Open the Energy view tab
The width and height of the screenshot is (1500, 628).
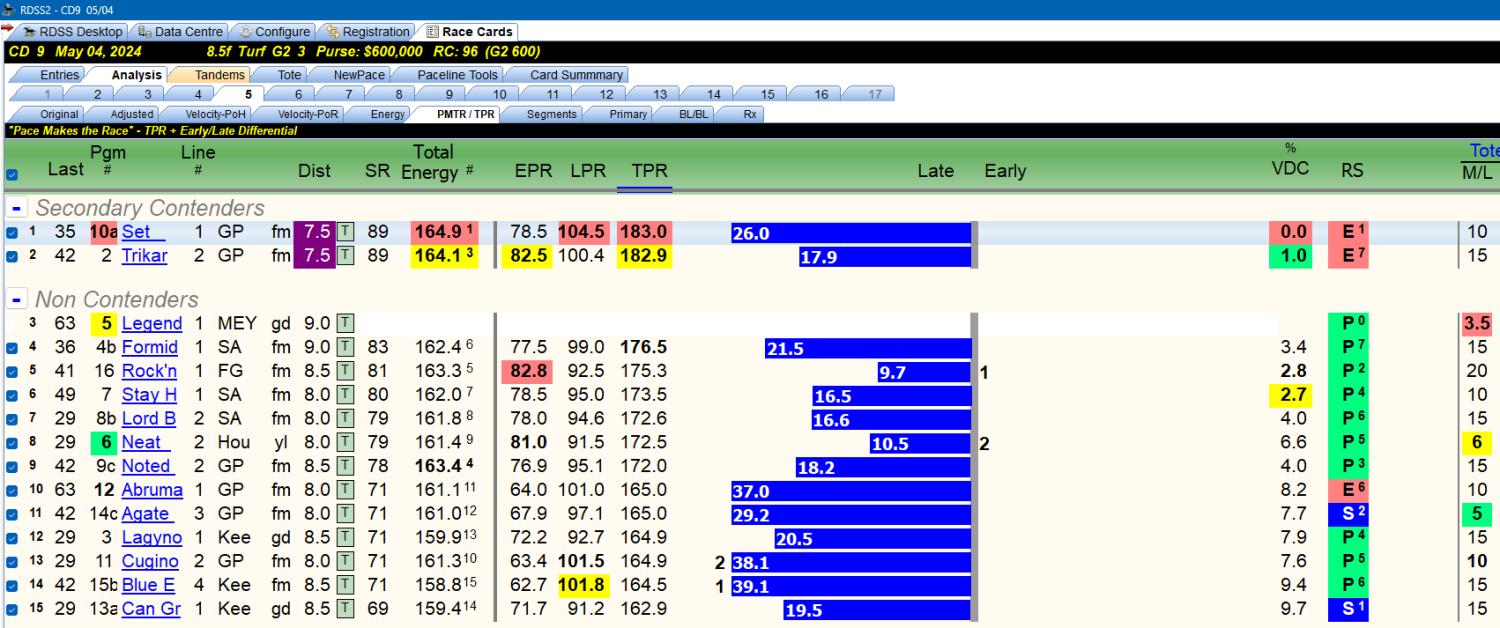(x=387, y=114)
